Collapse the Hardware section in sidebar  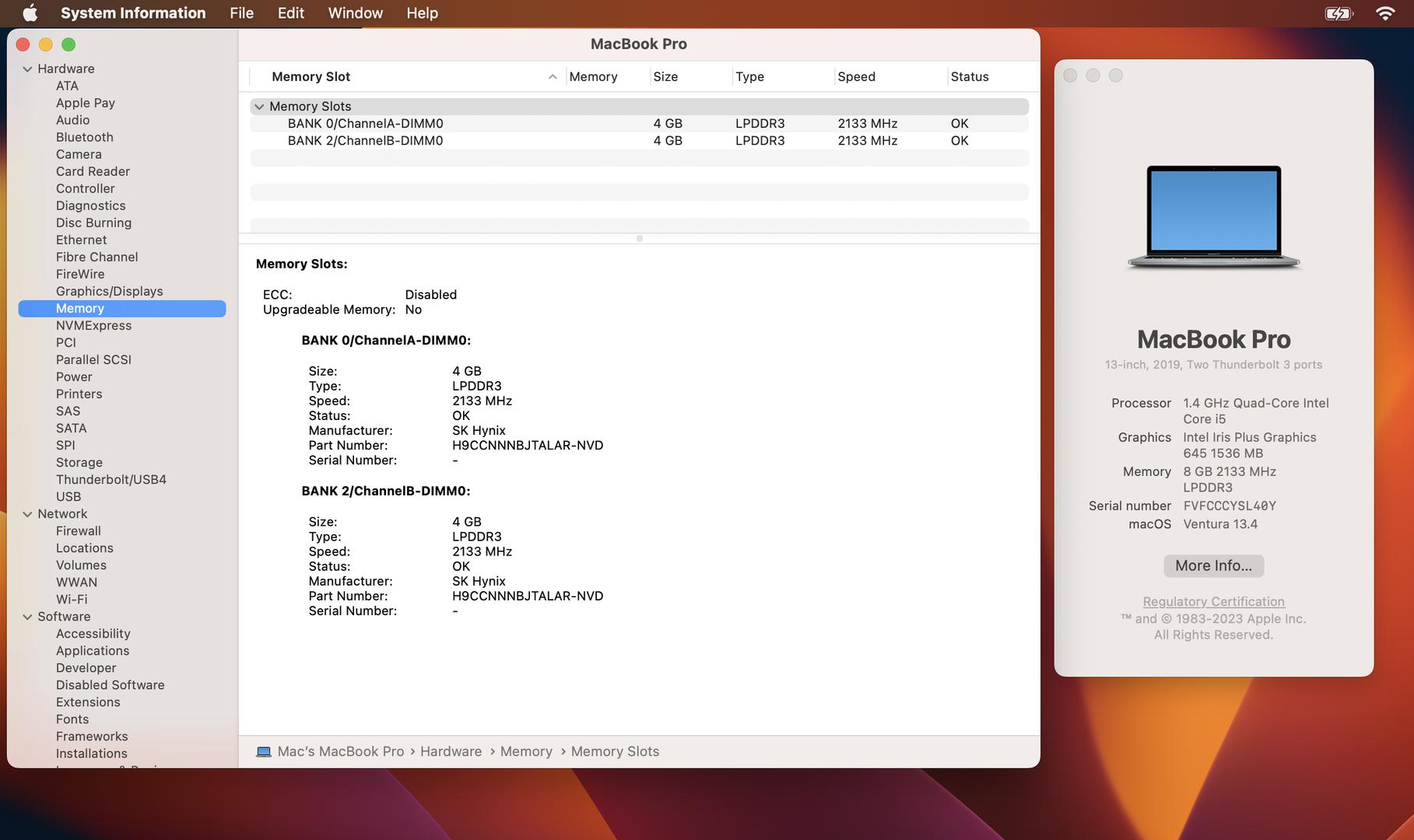click(x=27, y=69)
